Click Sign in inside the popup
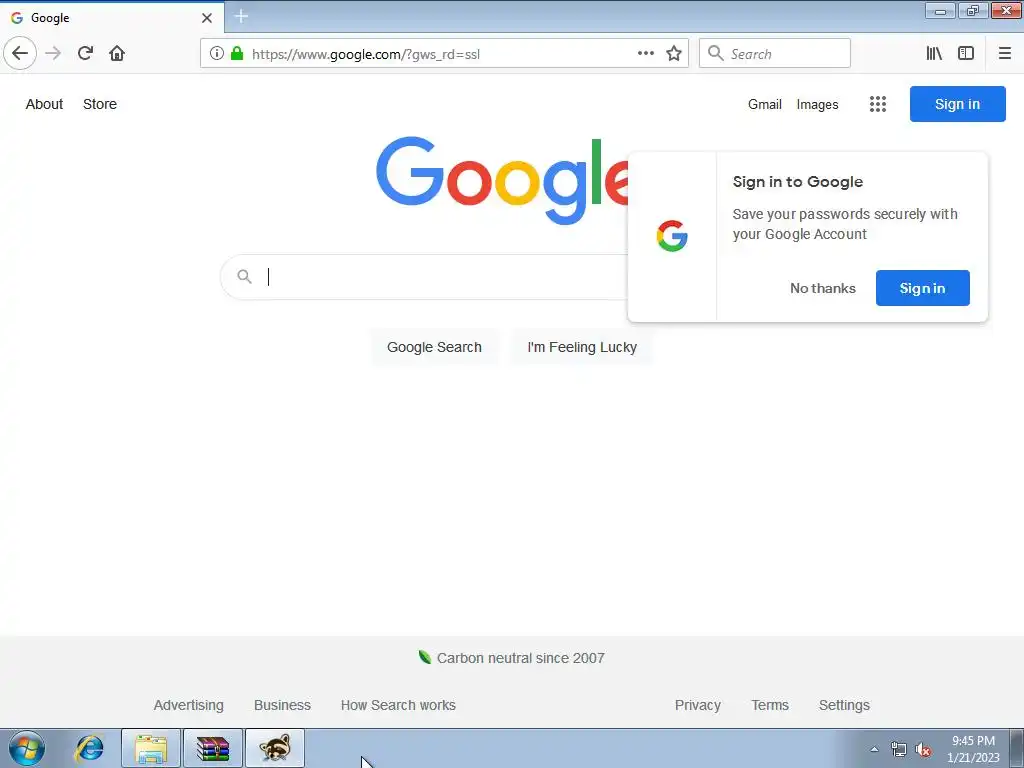This screenshot has width=1024, height=768. pyautogui.click(x=922, y=288)
